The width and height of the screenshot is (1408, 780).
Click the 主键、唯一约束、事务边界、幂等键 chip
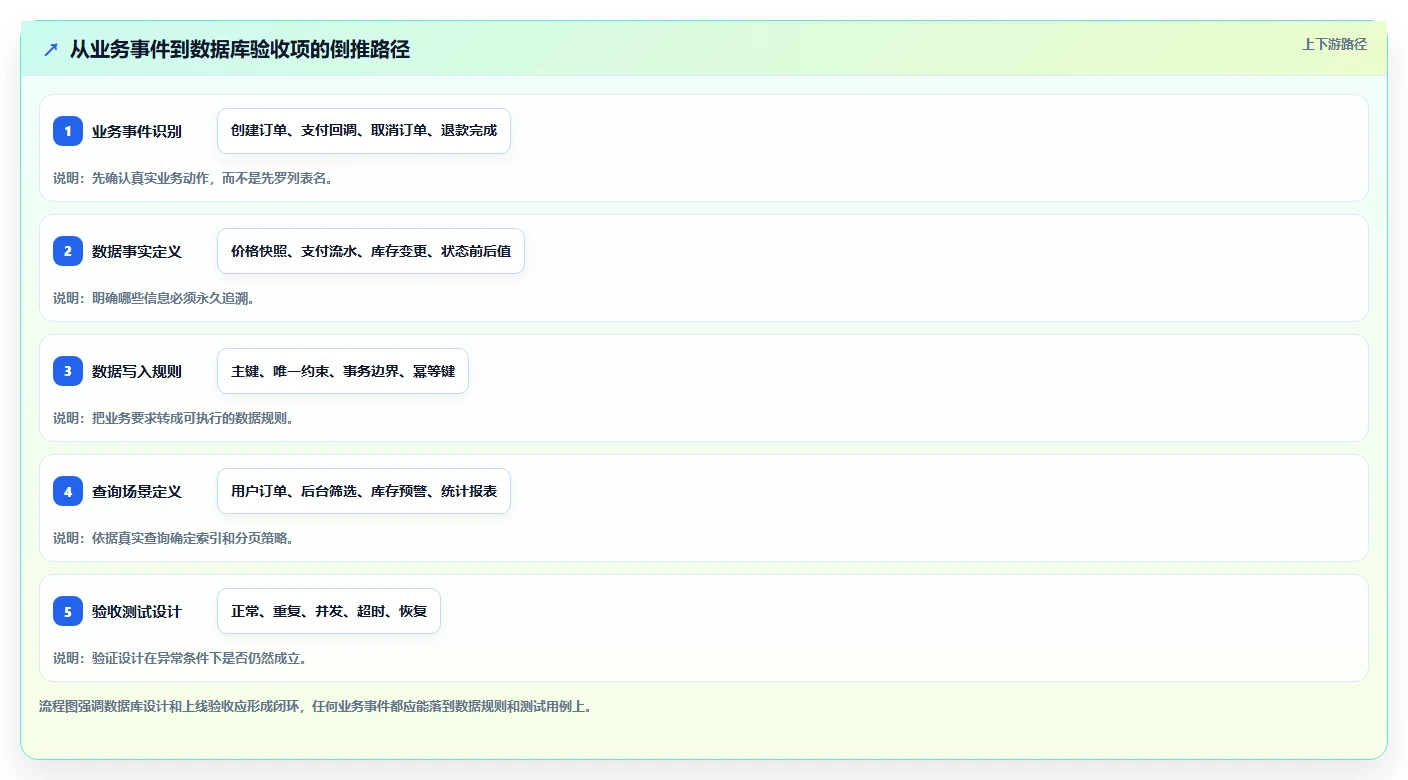pyautogui.click(x=343, y=371)
